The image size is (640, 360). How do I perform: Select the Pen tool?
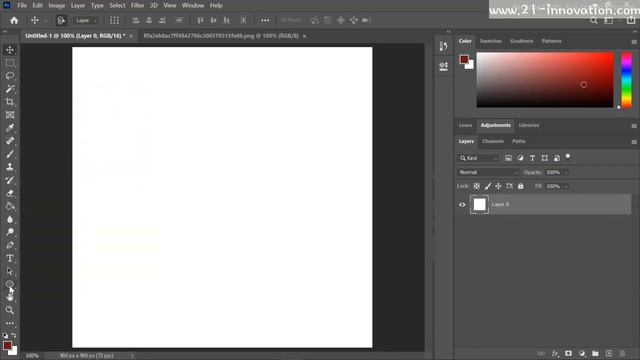10,245
